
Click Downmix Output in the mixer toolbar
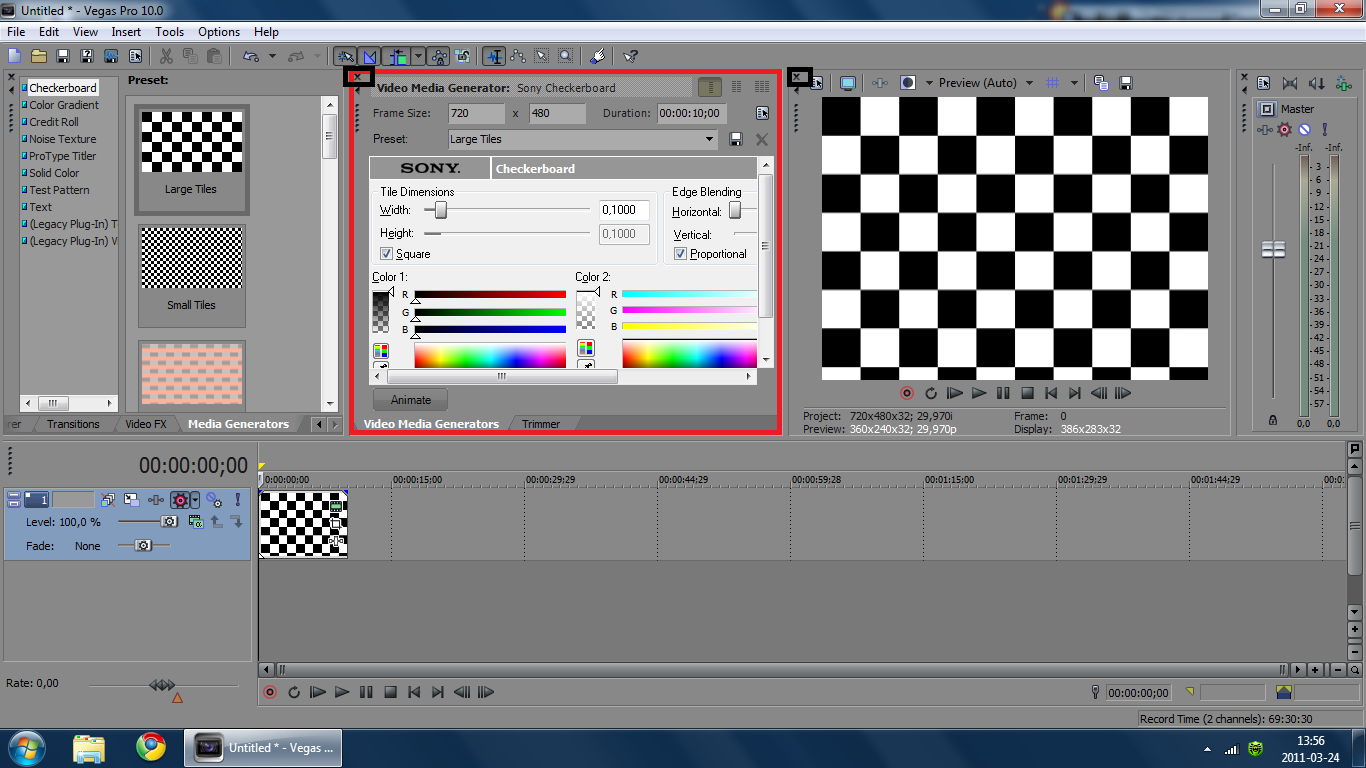1290,84
